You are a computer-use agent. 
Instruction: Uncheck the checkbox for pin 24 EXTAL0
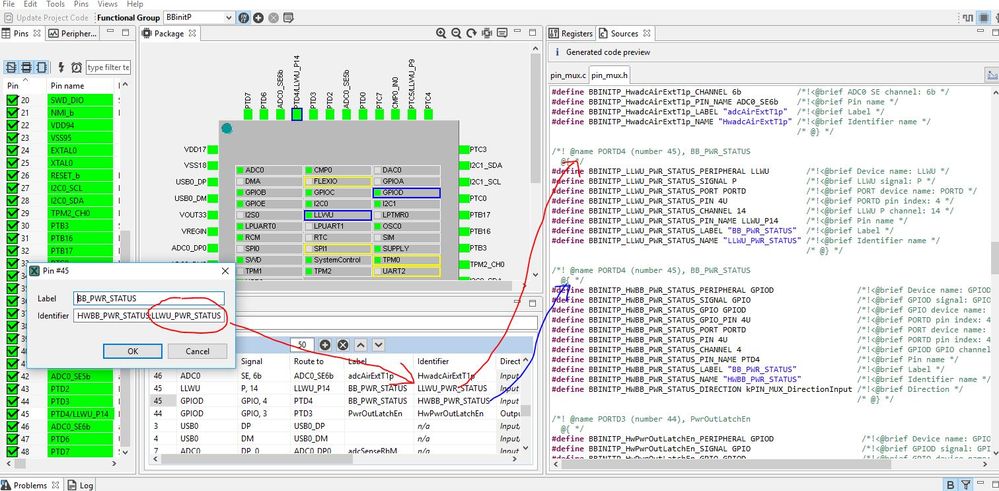pyautogui.click(x=11, y=150)
